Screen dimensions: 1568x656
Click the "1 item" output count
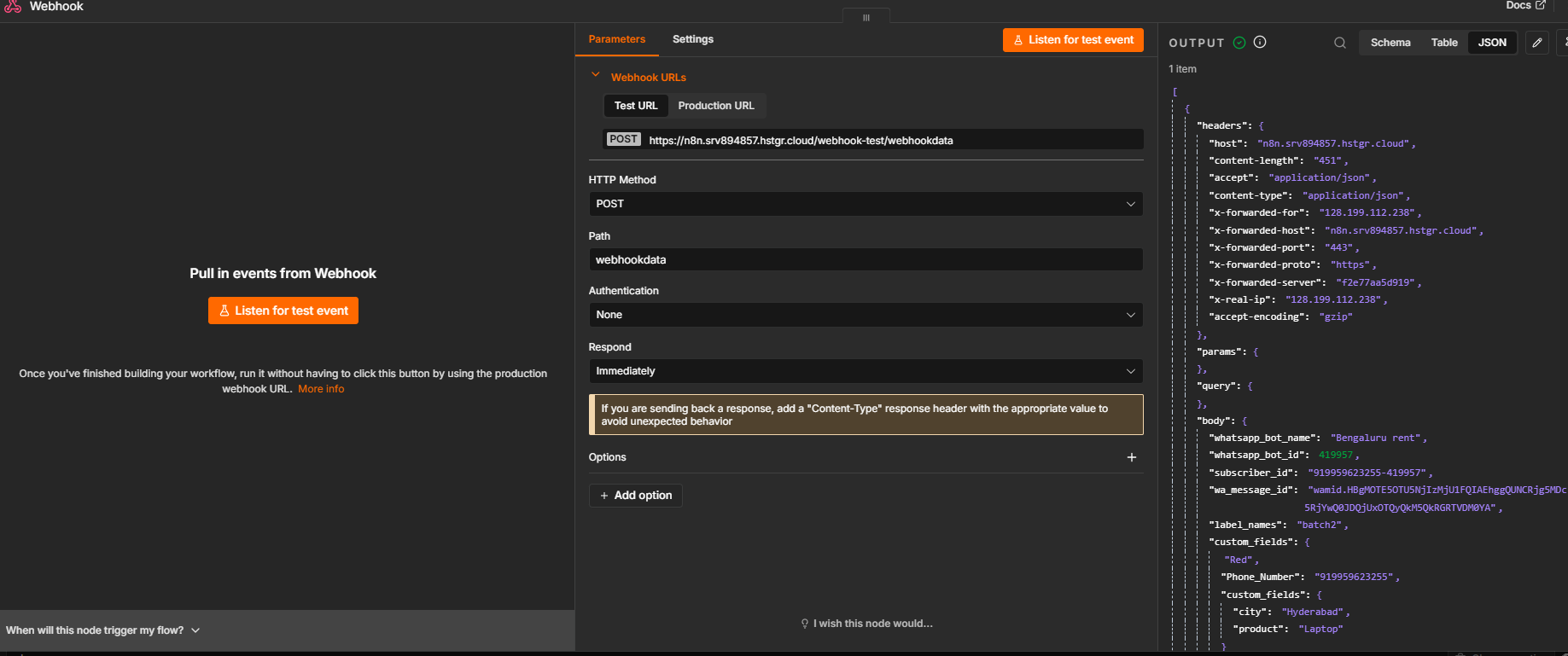coord(1182,69)
